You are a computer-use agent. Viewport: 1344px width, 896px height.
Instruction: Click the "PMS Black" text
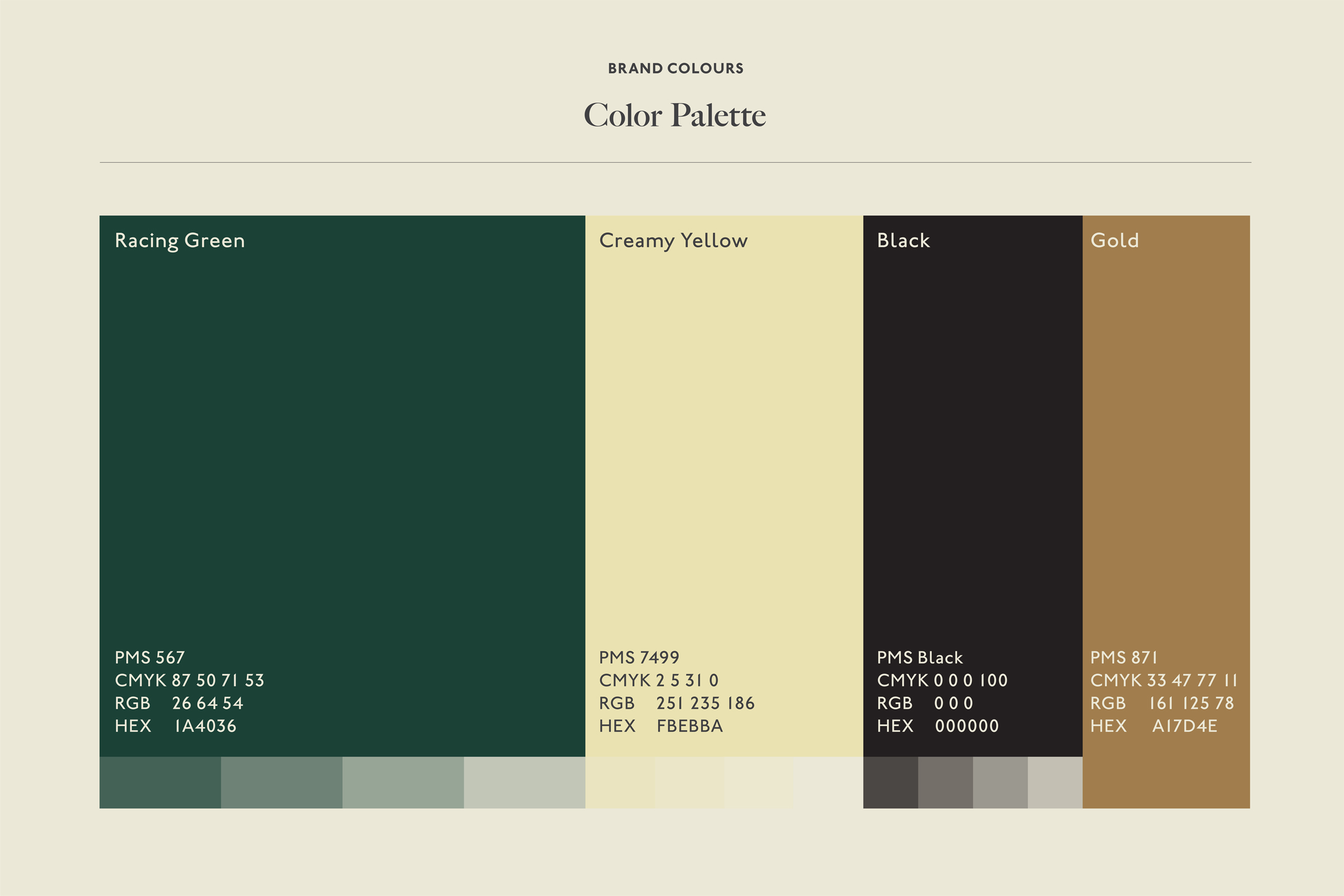point(920,657)
